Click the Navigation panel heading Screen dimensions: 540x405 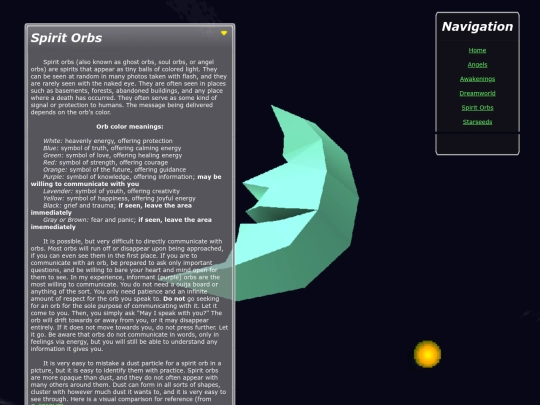click(x=477, y=27)
